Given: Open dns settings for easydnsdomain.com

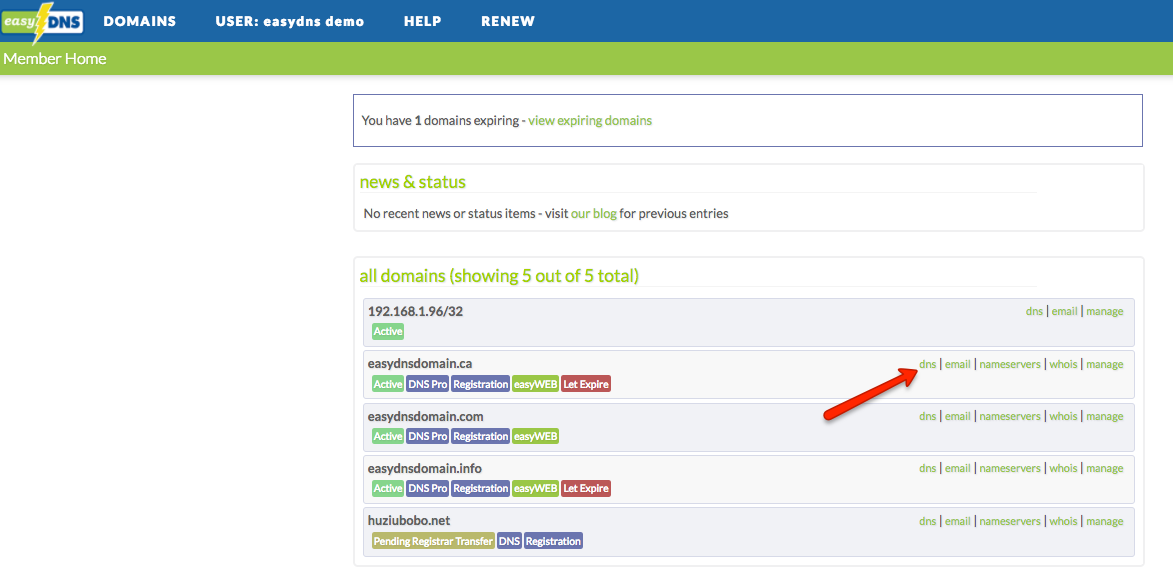Looking at the screenshot, I should point(928,416).
